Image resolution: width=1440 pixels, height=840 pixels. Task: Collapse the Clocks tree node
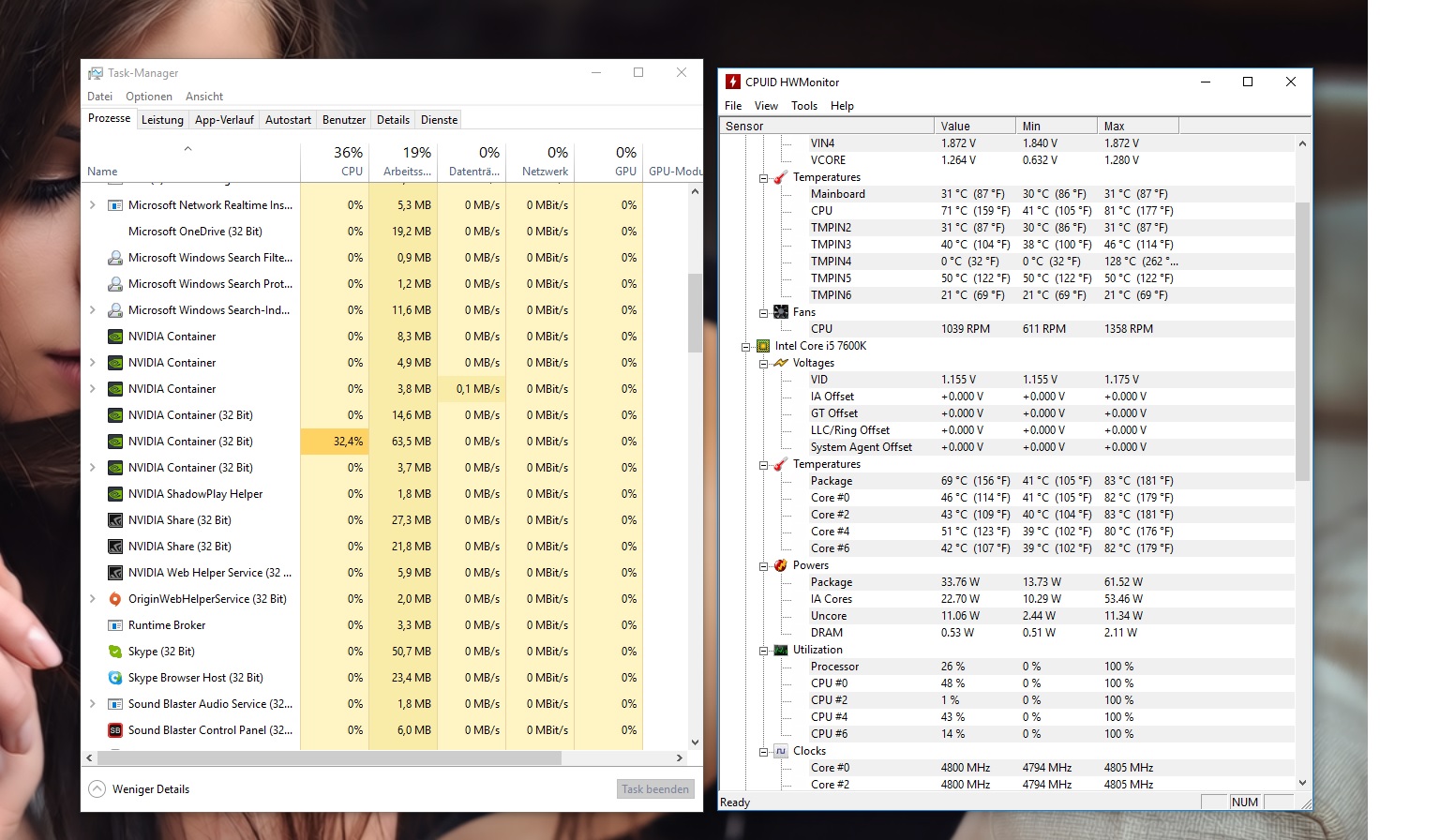(764, 751)
